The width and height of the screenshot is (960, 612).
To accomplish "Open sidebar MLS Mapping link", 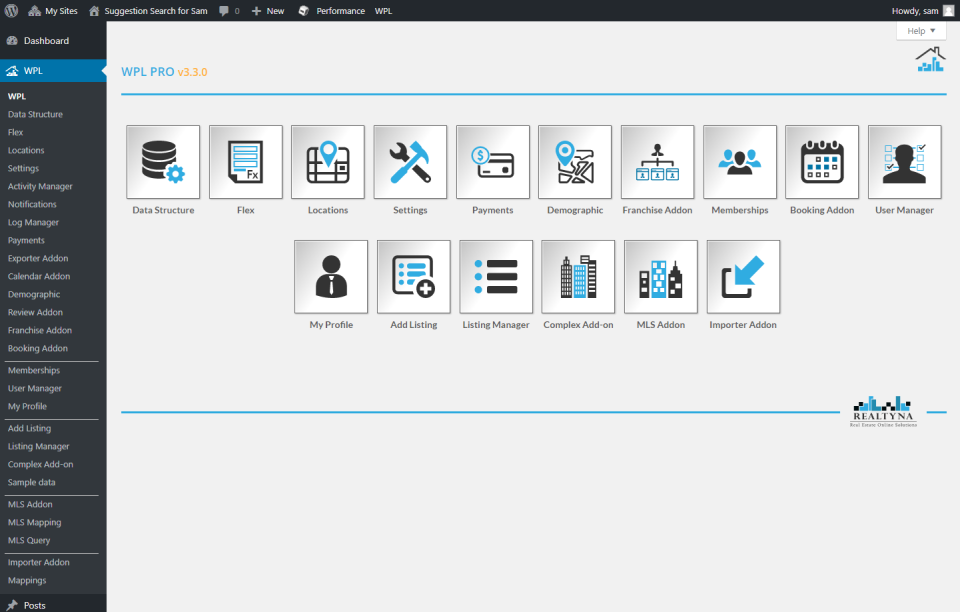I will click(34, 522).
